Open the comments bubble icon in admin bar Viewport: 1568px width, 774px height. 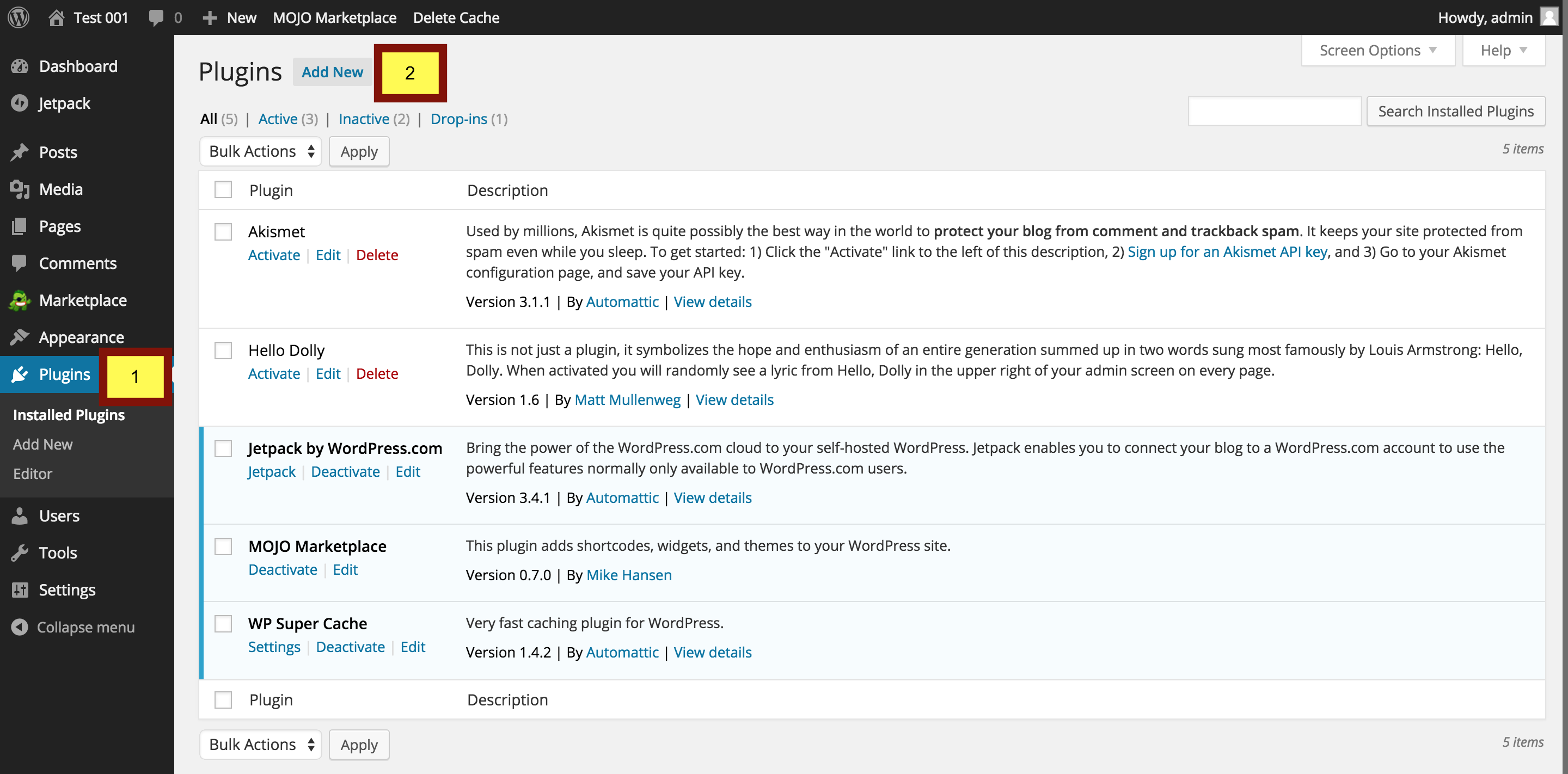[156, 17]
